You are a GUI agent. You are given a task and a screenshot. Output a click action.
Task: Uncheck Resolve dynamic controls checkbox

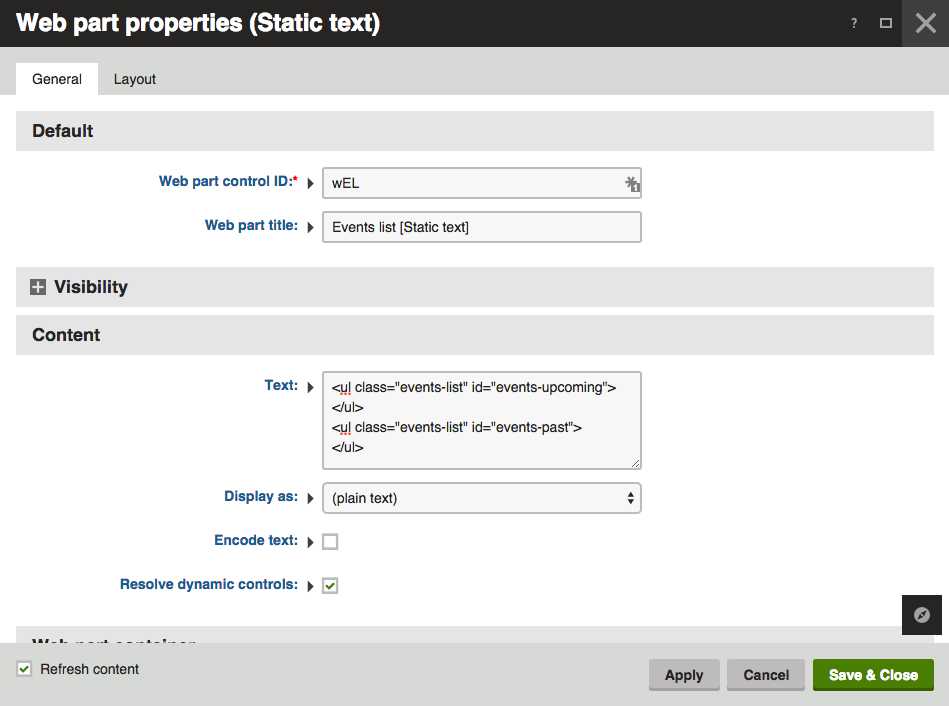[x=330, y=585]
